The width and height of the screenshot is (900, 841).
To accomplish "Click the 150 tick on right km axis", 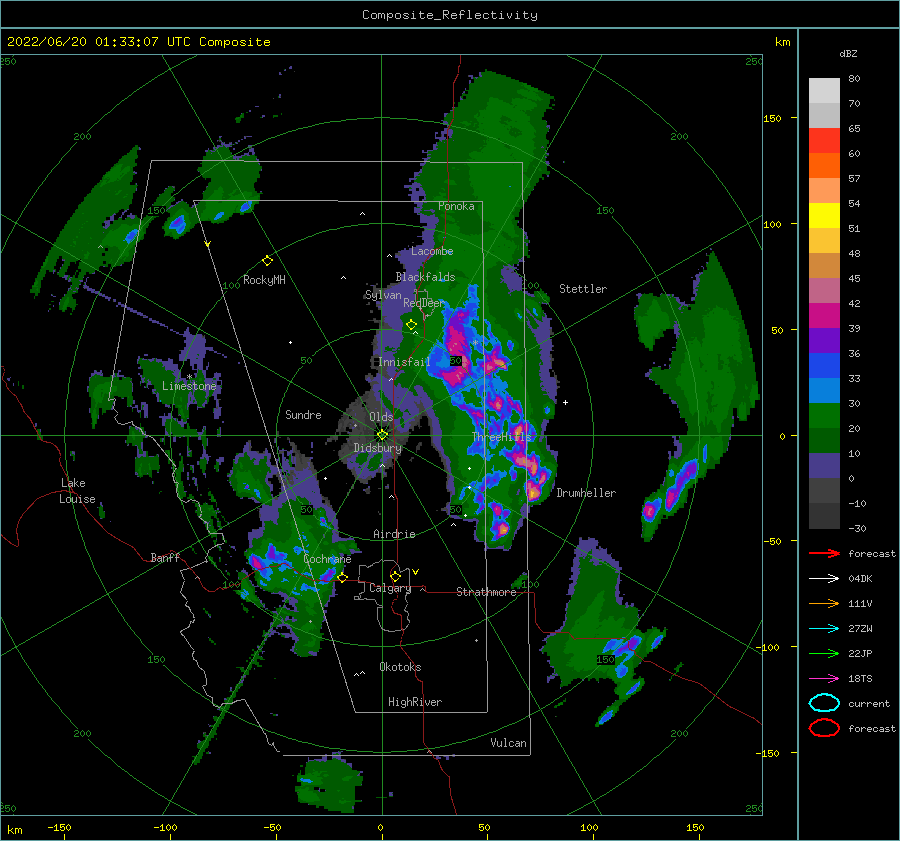I will coord(772,118).
